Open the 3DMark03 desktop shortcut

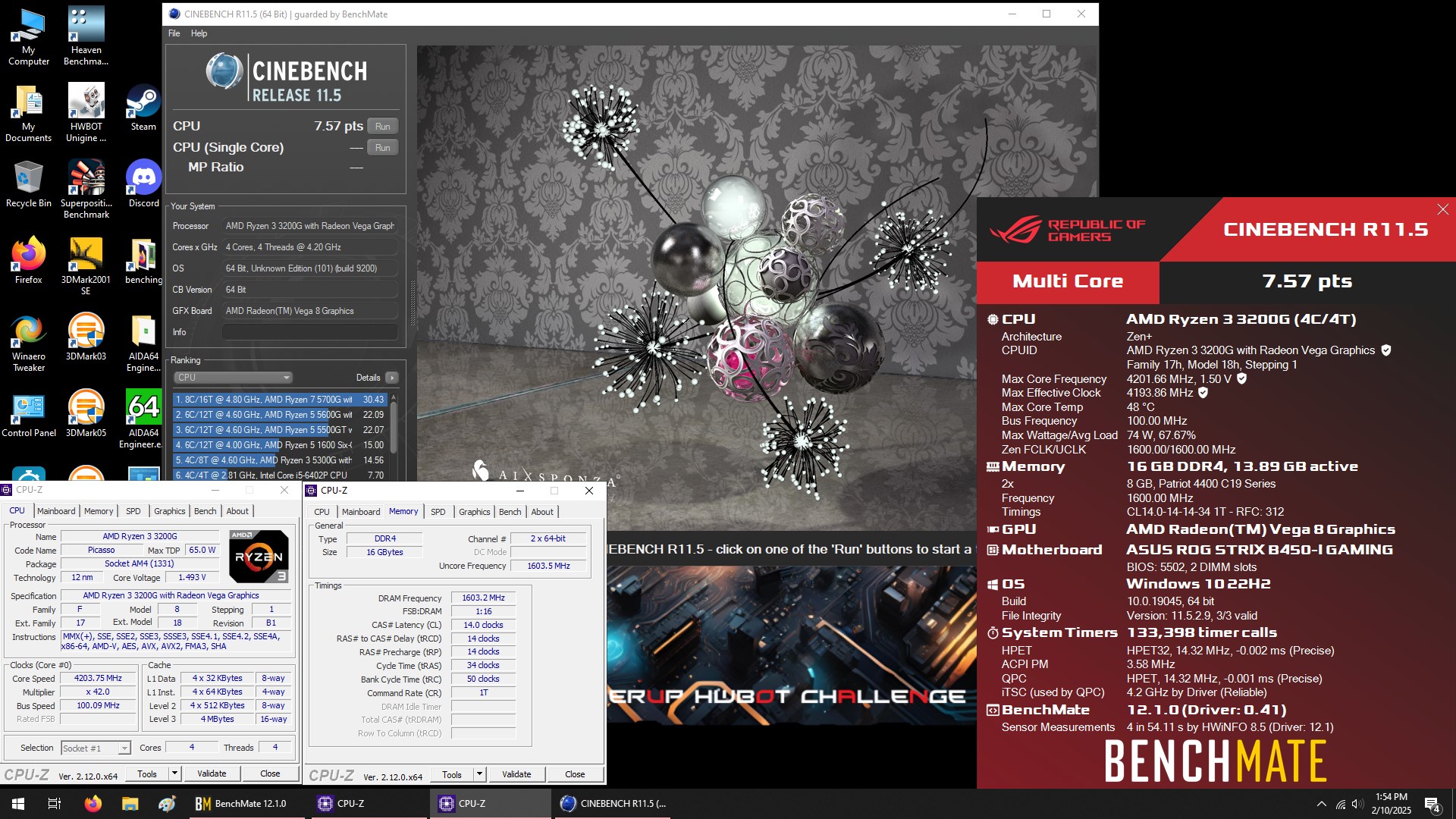(x=86, y=337)
